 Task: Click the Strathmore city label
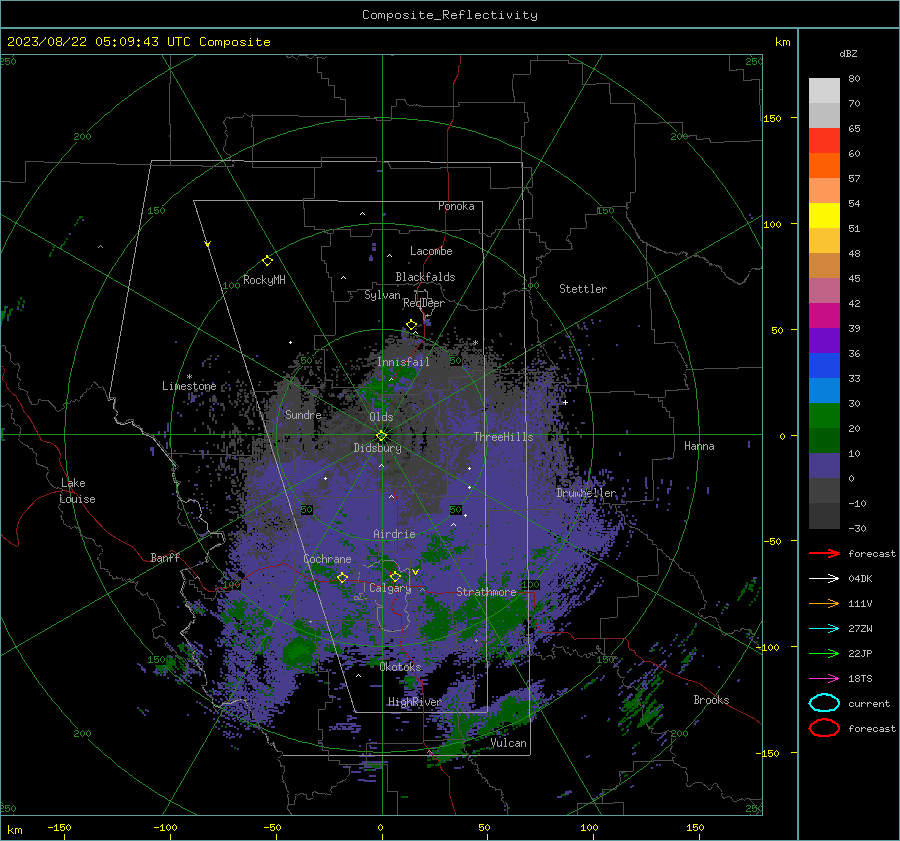(x=486, y=592)
